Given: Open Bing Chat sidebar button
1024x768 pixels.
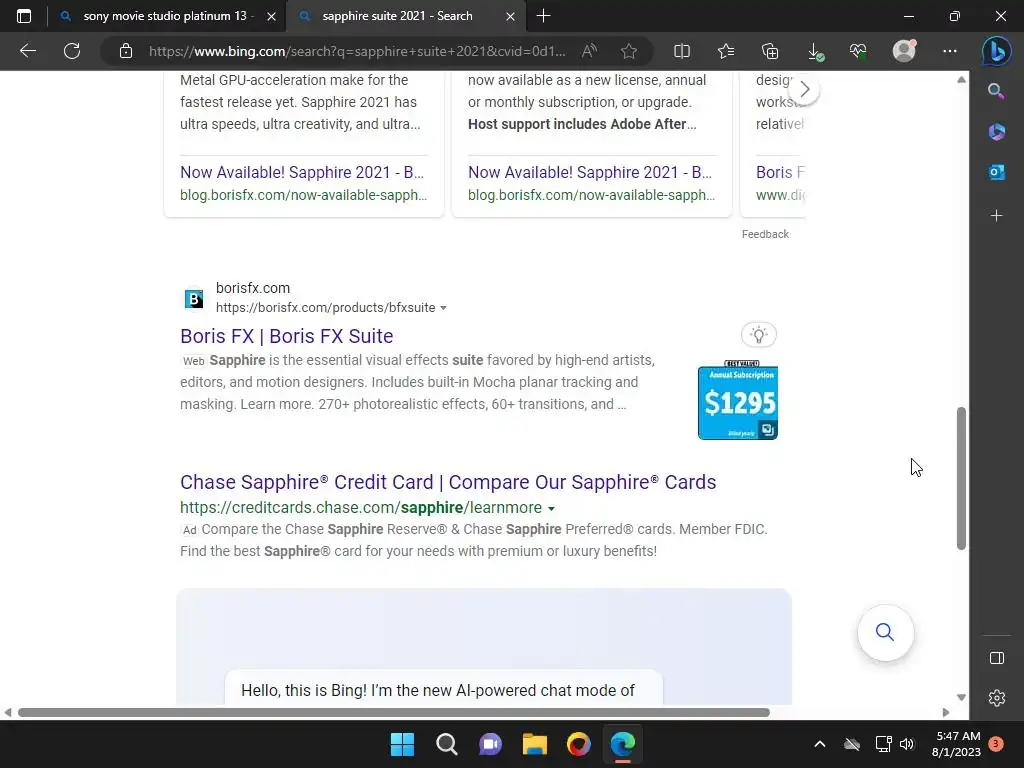Looking at the screenshot, I should (x=997, y=52).
